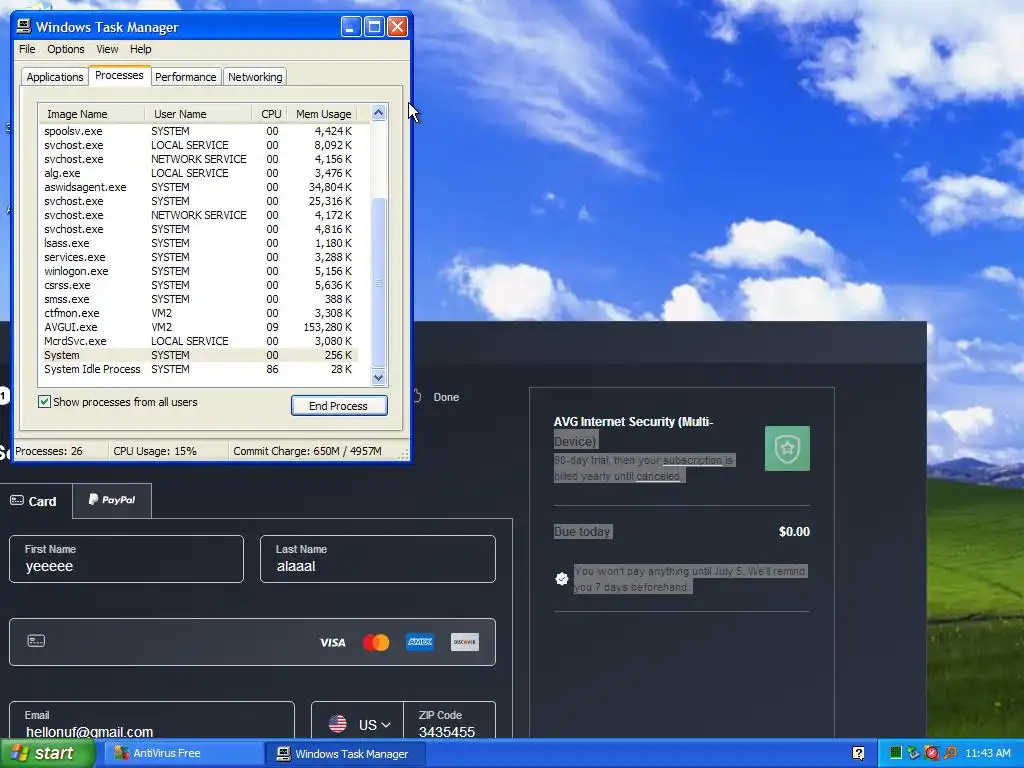Screen dimensions: 1024x768
Task: Select the Card payment tab
Action: [x=34, y=501]
